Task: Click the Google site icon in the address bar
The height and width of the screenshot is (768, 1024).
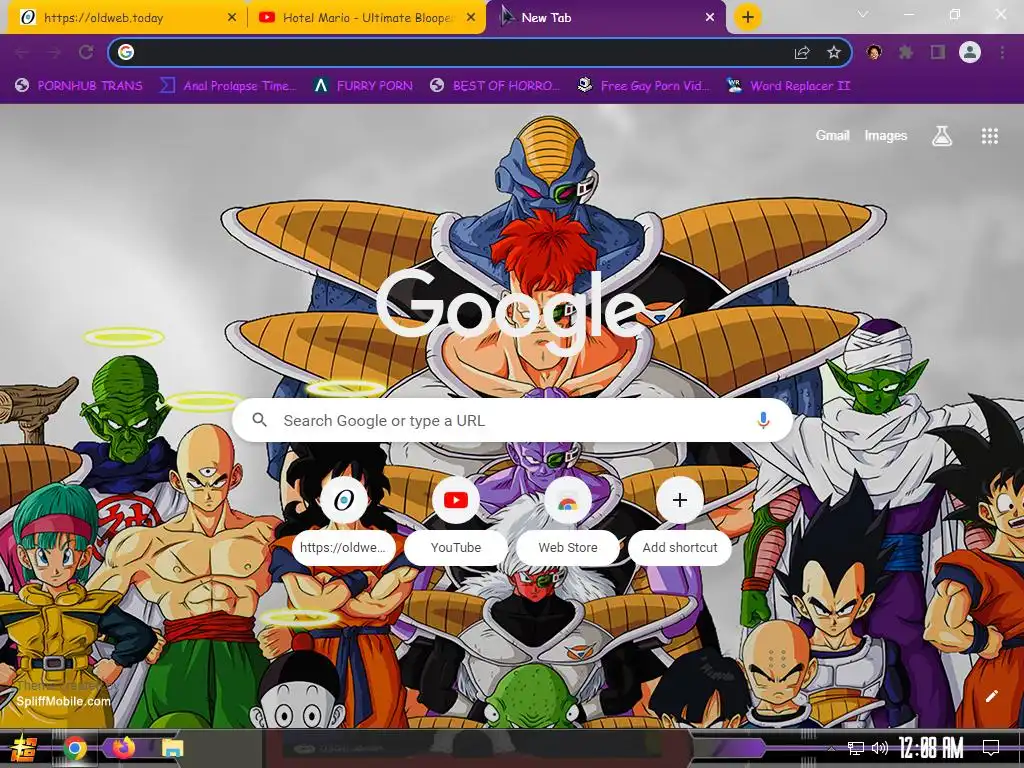Action: pyautogui.click(x=126, y=52)
